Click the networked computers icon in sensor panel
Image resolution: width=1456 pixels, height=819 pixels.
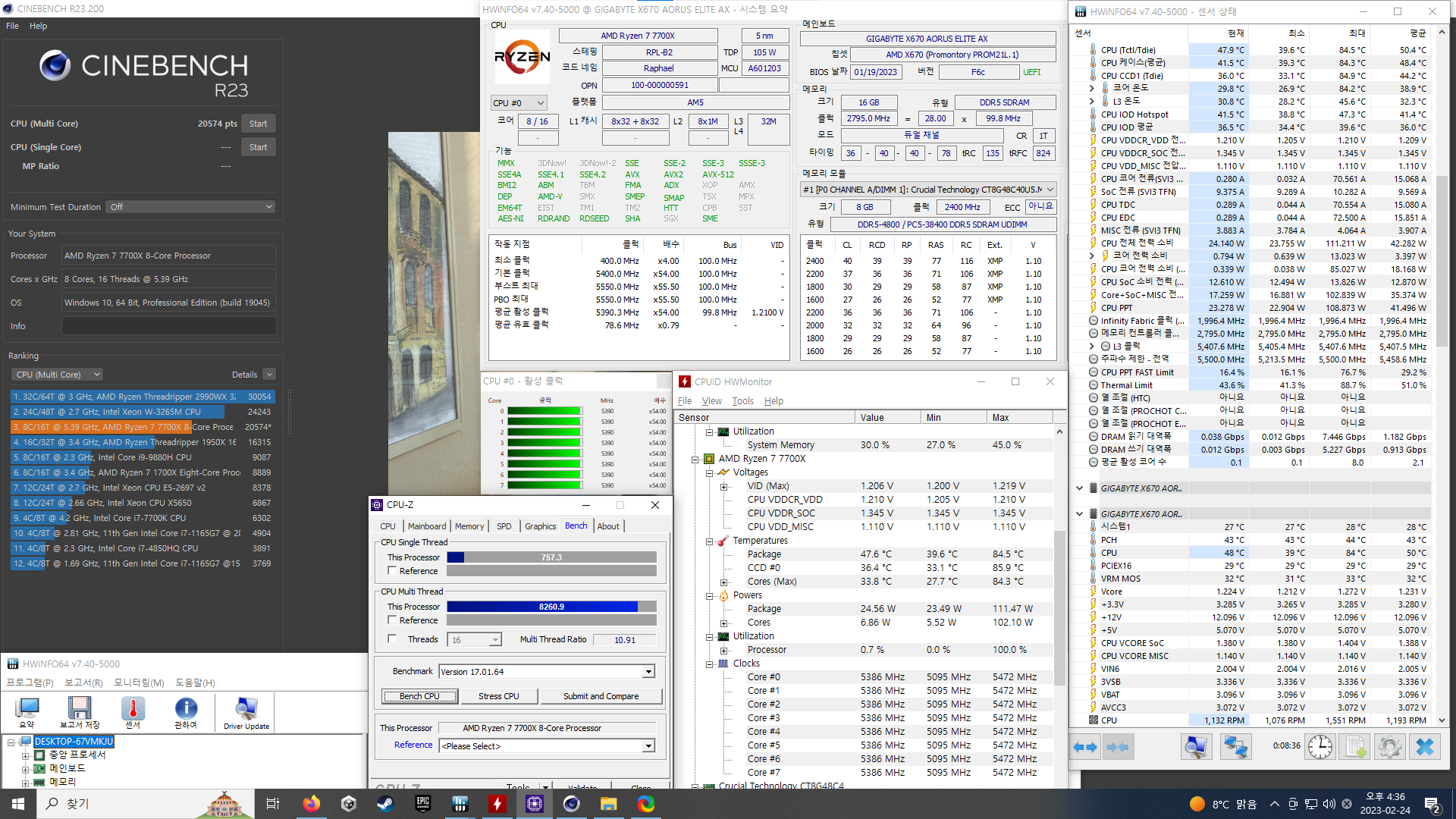coord(1235,747)
